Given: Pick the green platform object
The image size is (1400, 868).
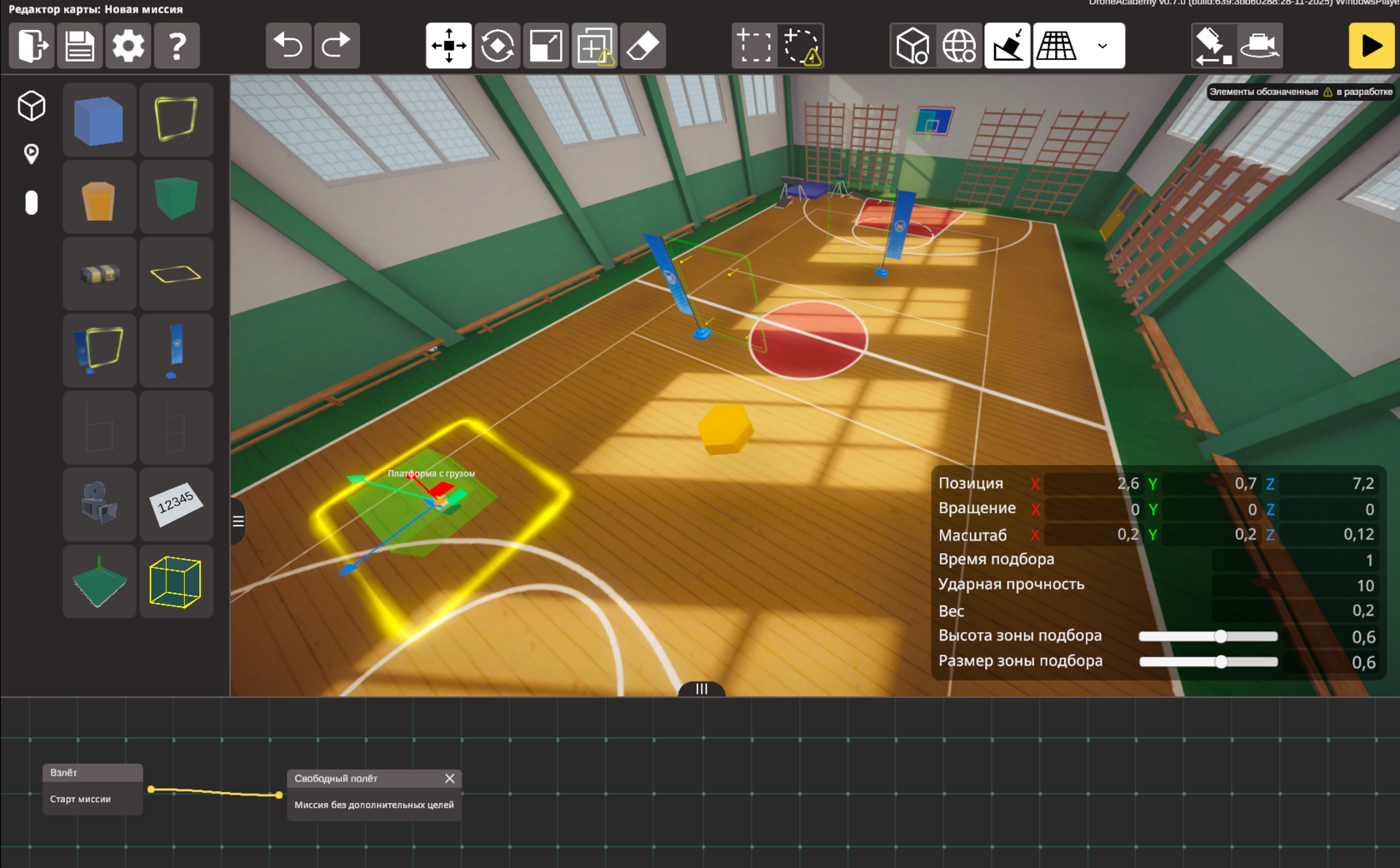Looking at the screenshot, I should pyautogui.click(x=99, y=581).
